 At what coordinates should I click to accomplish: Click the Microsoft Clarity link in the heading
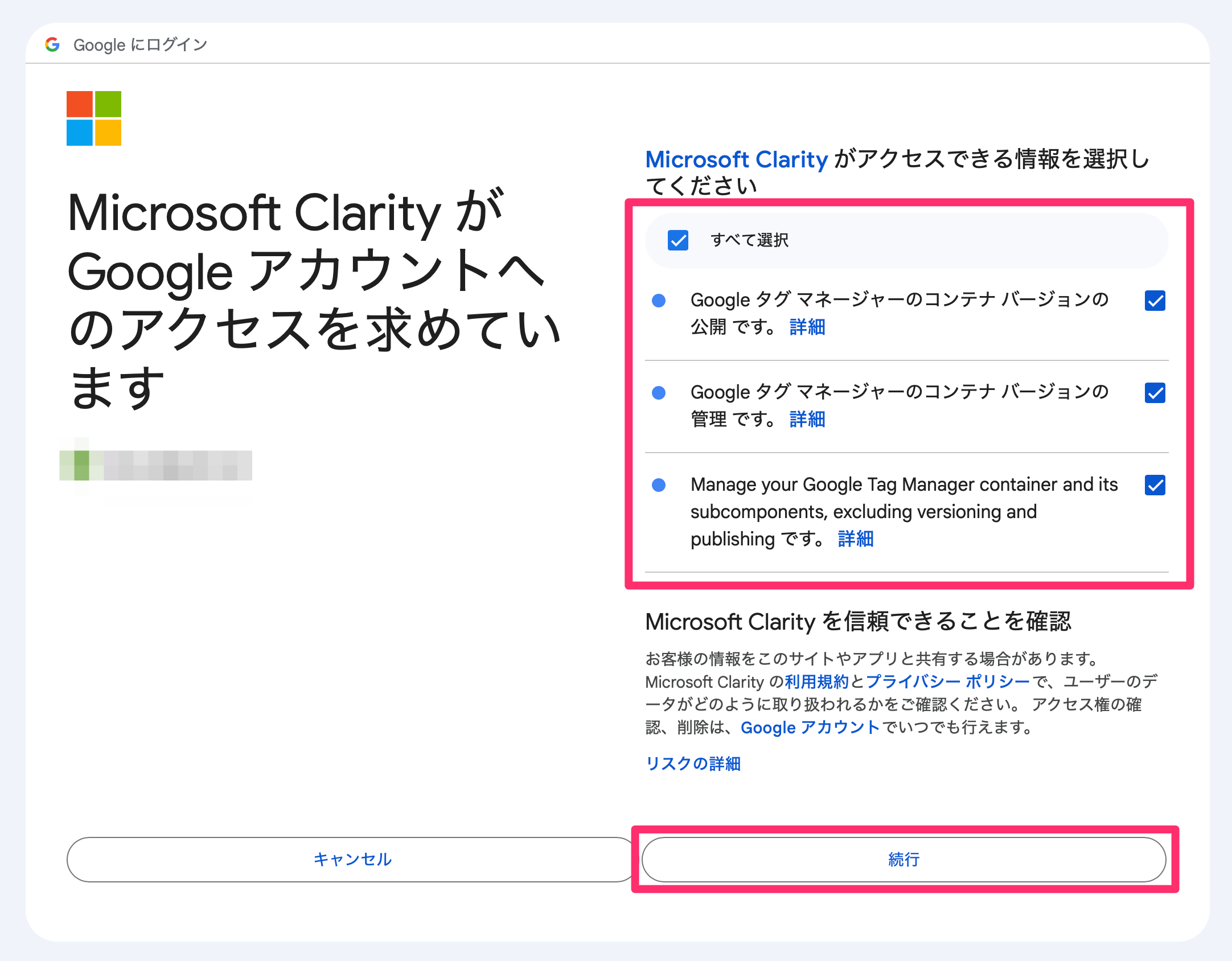click(737, 159)
